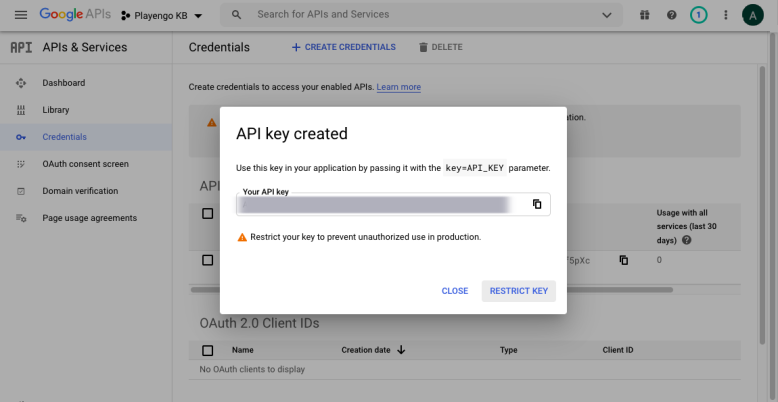Click the Client ID column header
The image size is (778, 402).
coord(618,350)
